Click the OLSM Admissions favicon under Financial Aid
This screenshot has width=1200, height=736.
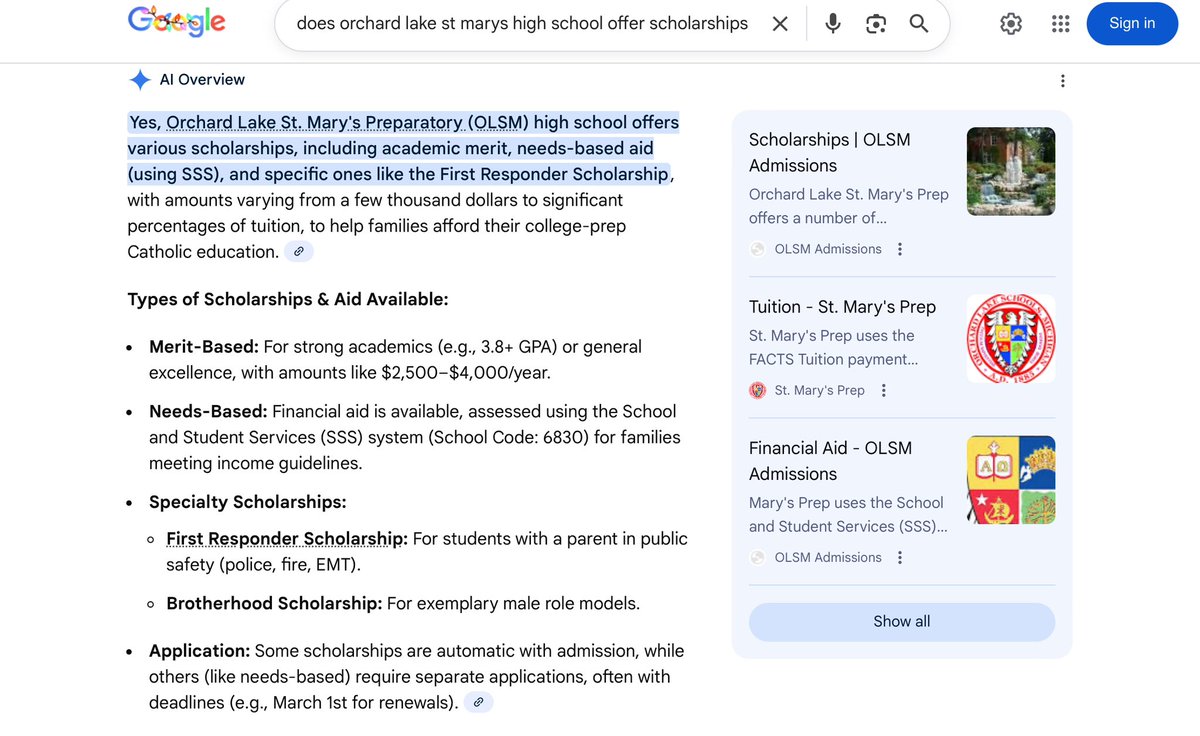(x=758, y=557)
